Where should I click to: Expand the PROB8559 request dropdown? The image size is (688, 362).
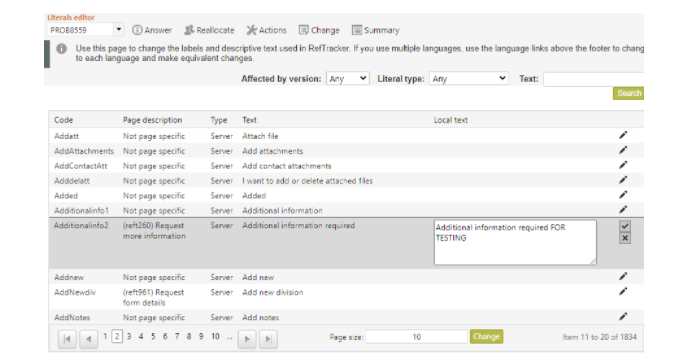click(x=118, y=30)
